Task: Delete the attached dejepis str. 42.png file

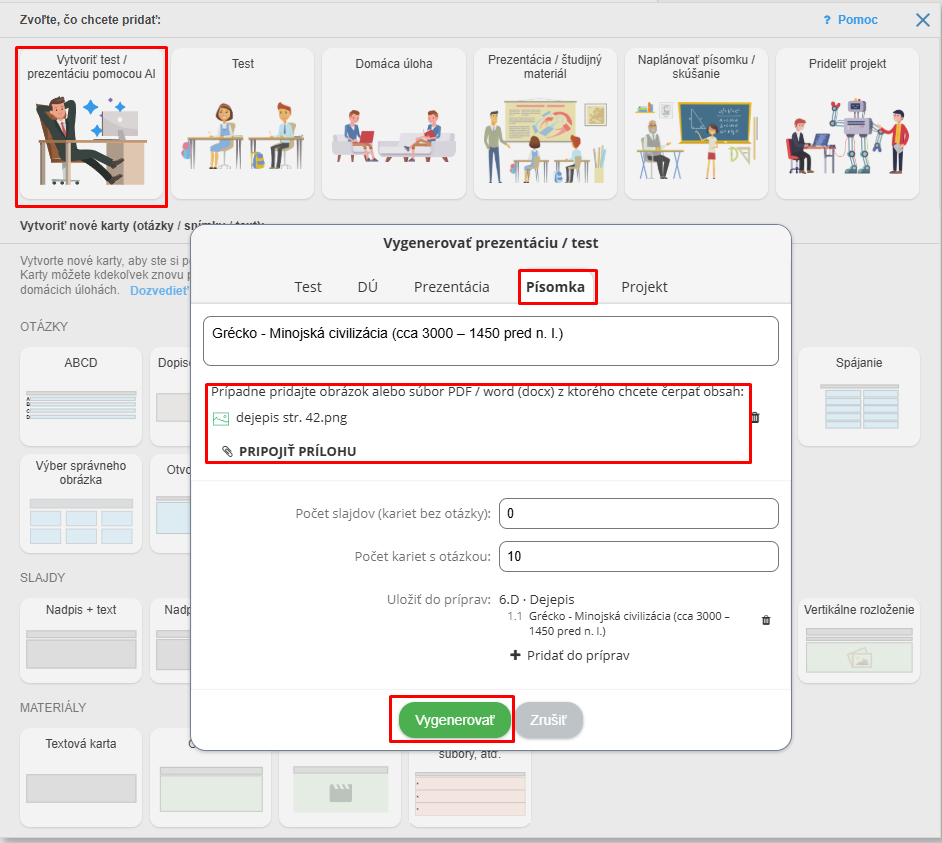Action: (x=755, y=418)
